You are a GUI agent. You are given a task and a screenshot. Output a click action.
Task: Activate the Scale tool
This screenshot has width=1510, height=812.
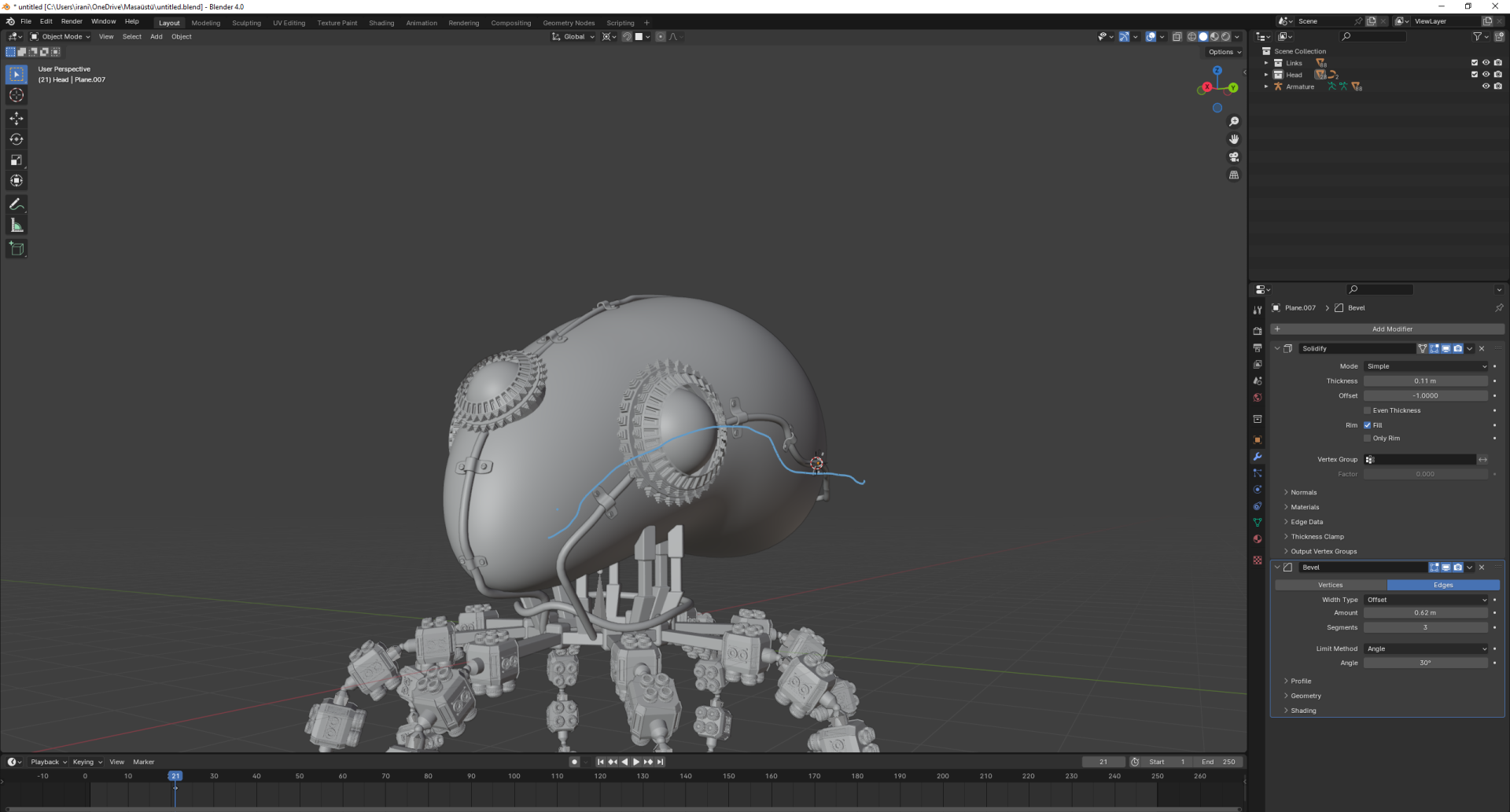pyautogui.click(x=17, y=160)
